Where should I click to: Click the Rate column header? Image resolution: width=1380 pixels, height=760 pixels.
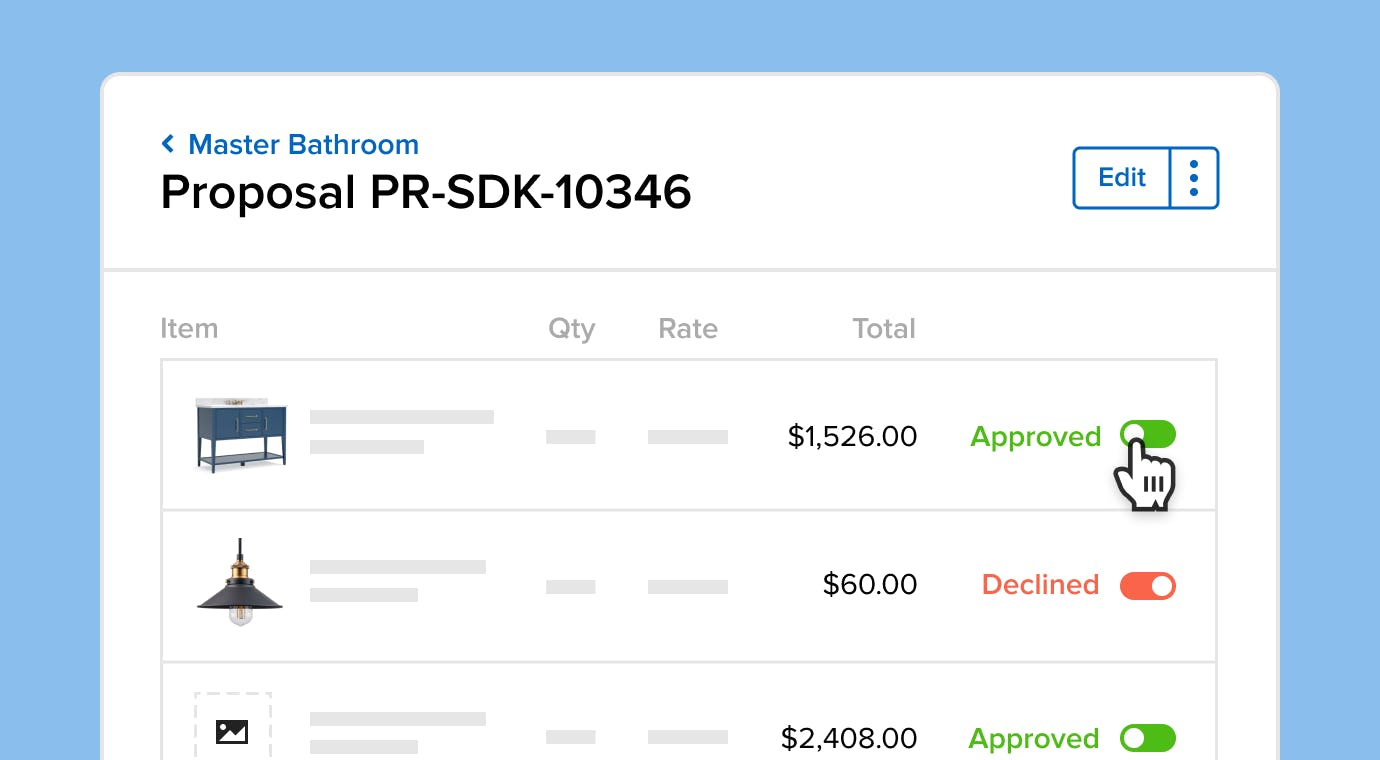point(688,329)
